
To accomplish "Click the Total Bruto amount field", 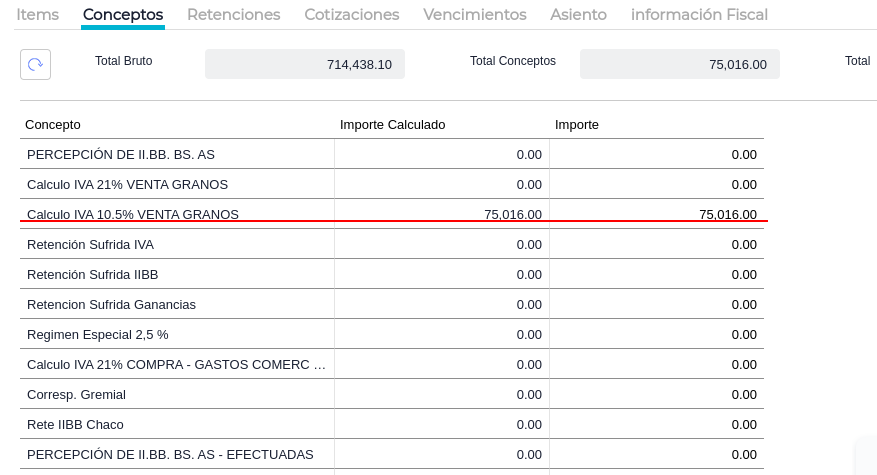I will (305, 64).
